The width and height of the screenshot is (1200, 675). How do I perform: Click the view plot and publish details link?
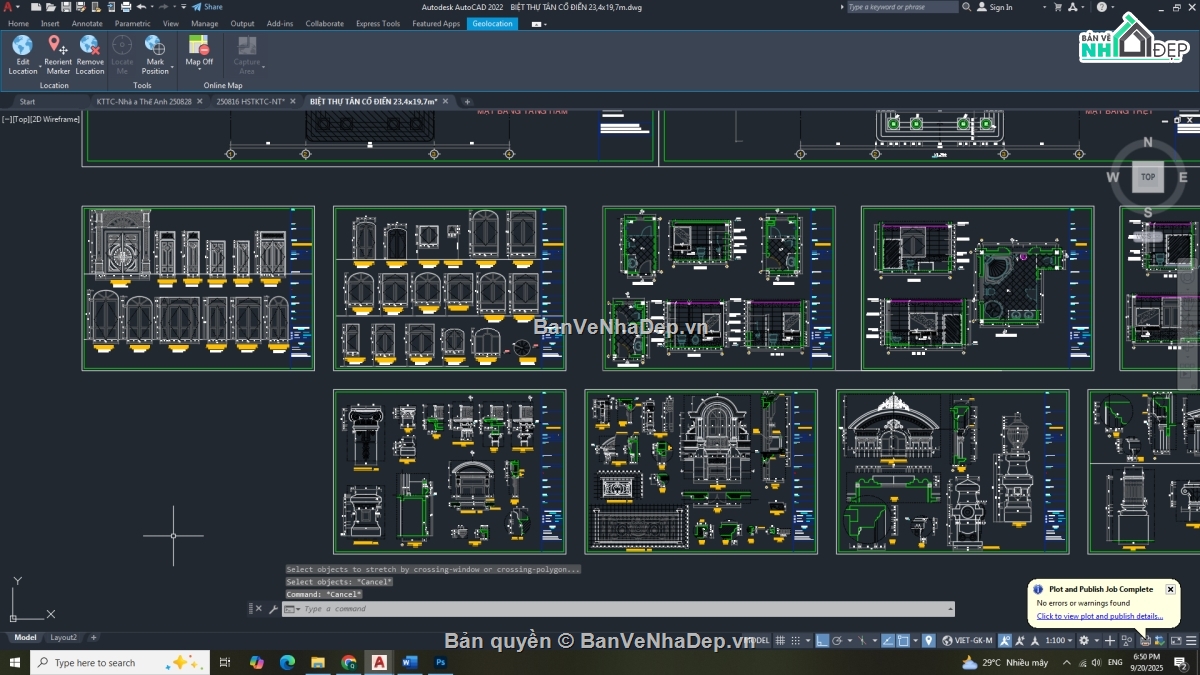(x=1099, y=616)
